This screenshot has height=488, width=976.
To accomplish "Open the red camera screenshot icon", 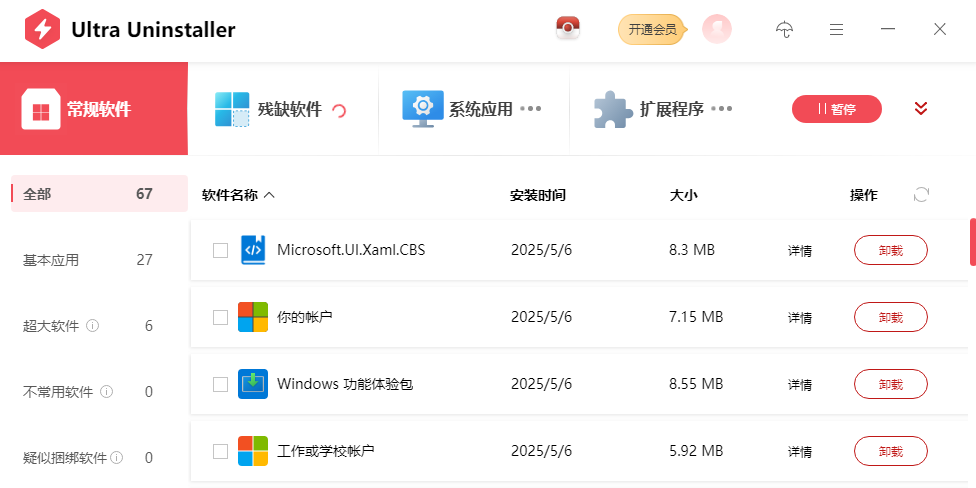I will click(568, 29).
